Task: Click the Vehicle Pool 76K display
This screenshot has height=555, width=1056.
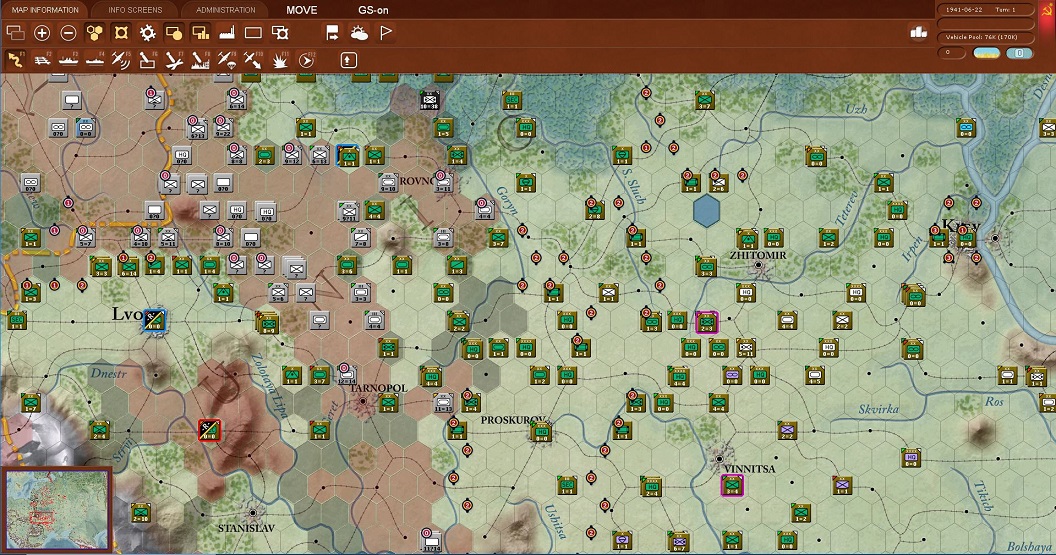Action: [985, 37]
